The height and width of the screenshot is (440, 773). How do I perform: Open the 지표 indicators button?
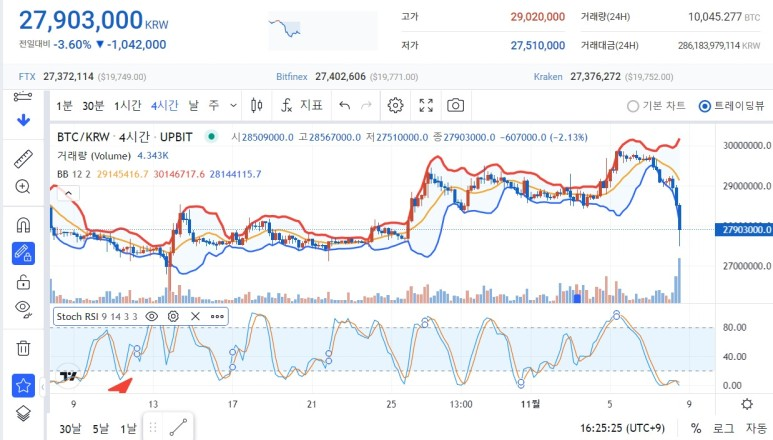(x=302, y=105)
